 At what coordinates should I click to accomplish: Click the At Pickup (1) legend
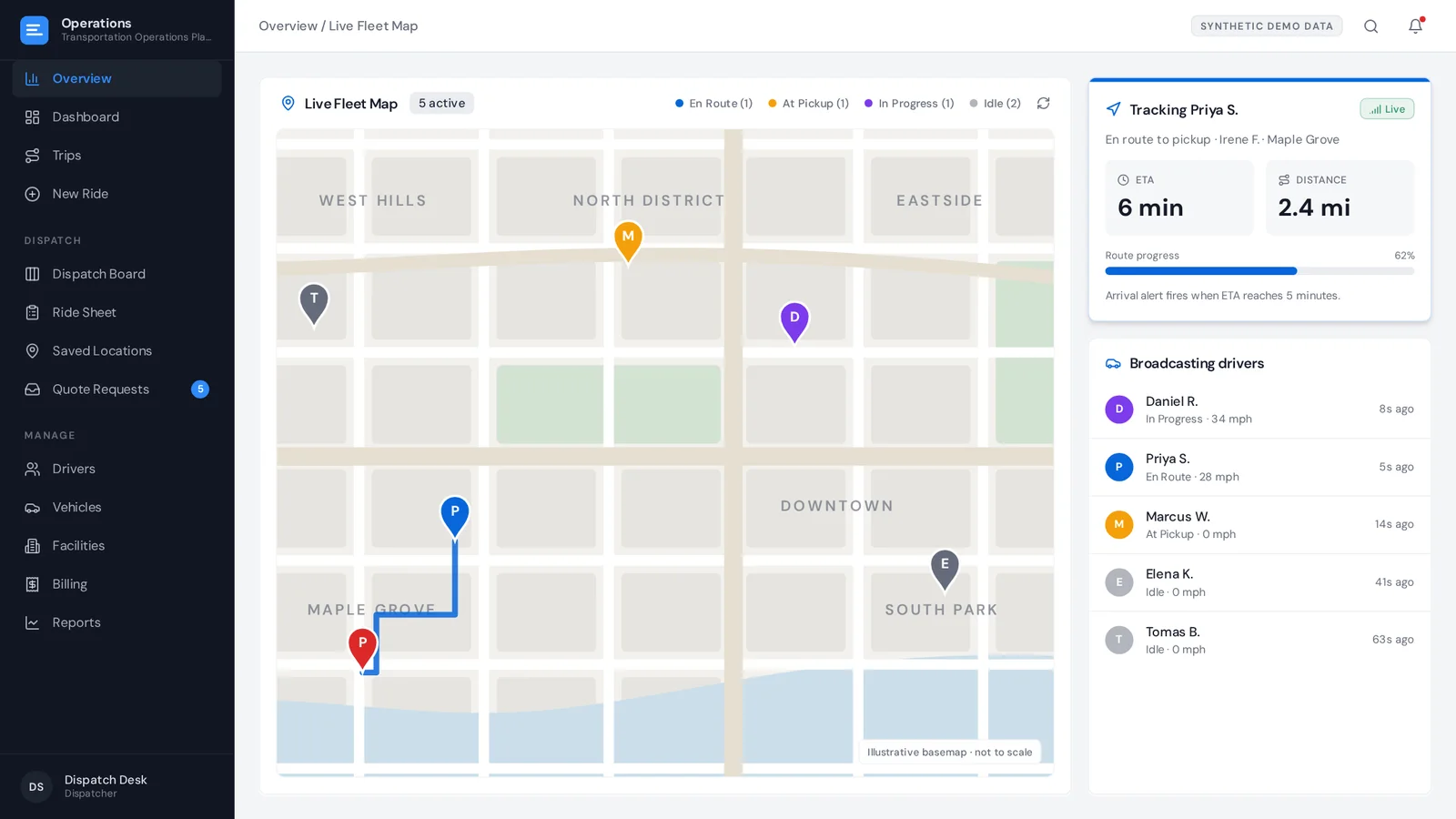(x=808, y=104)
